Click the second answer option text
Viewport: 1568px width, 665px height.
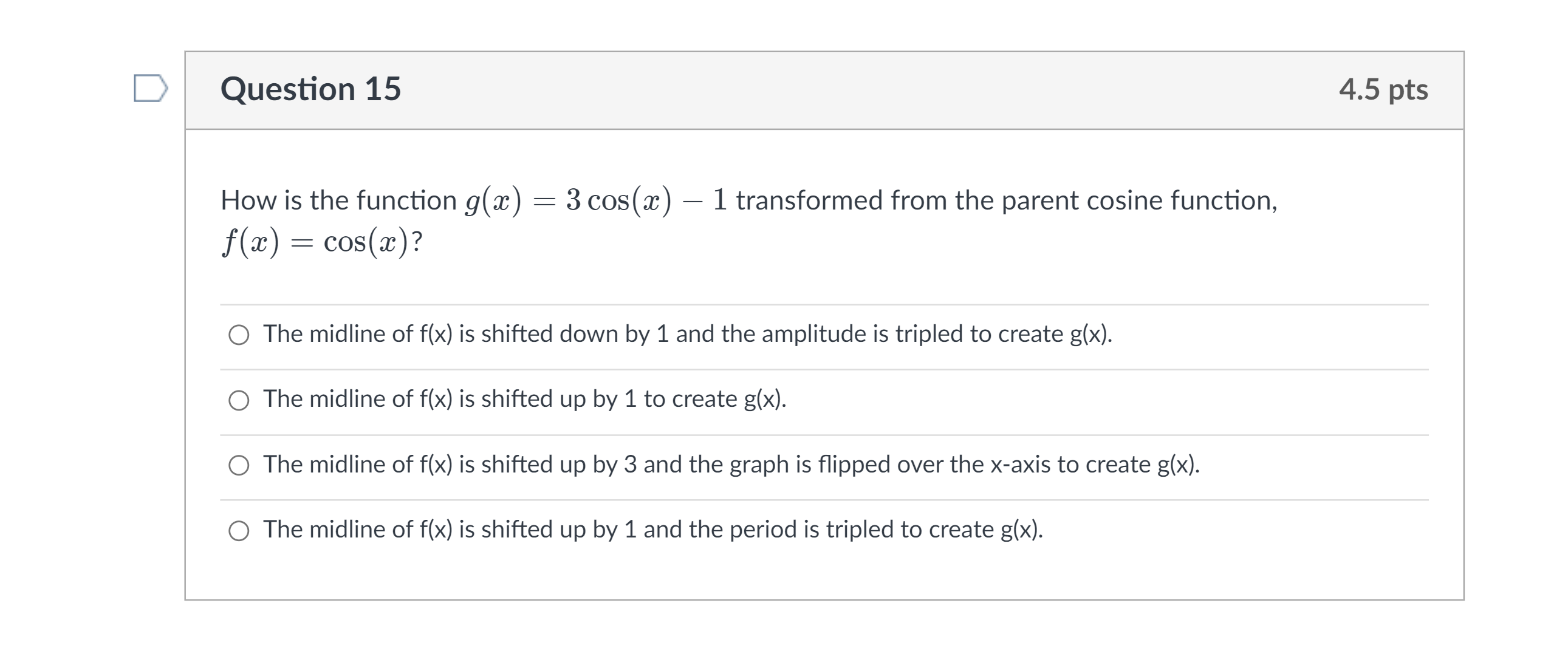525,400
